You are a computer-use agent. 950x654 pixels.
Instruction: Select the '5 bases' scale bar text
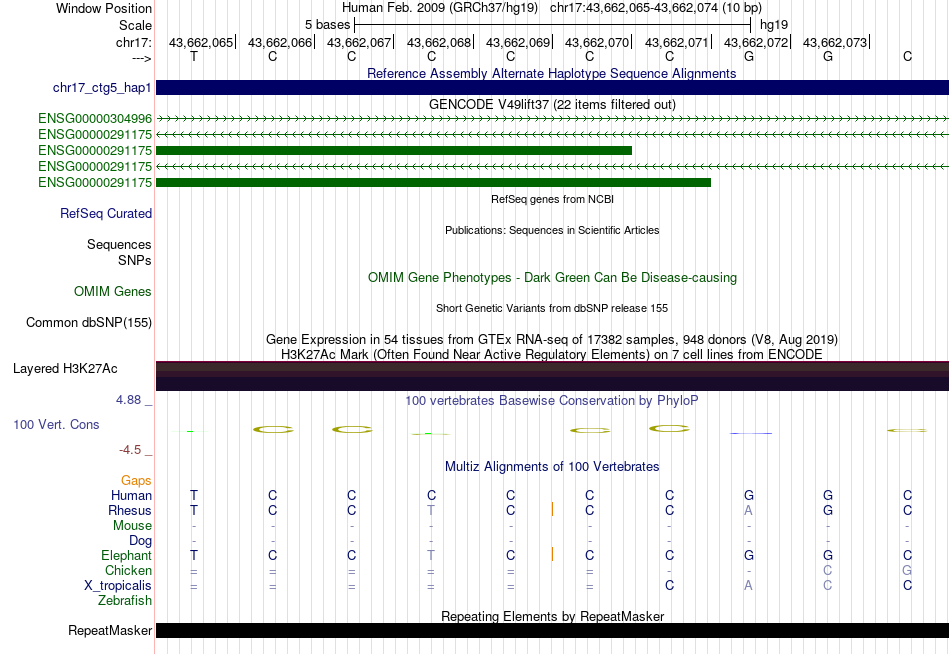pyautogui.click(x=327, y=25)
